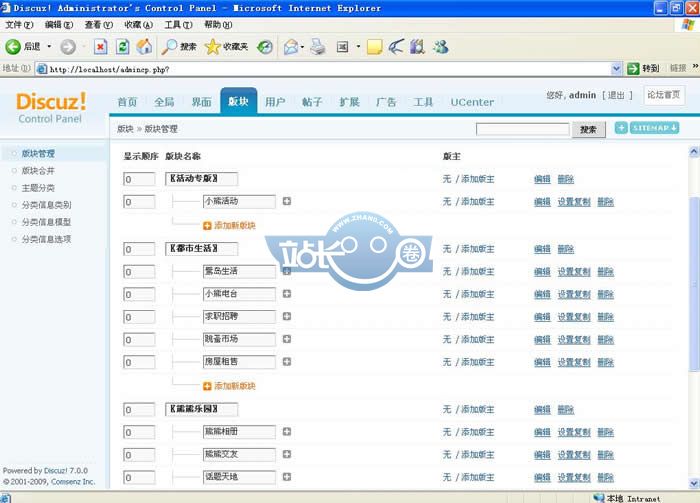Click the Mail toolbar icon
Screen dimensions: 700x503
click(291, 46)
